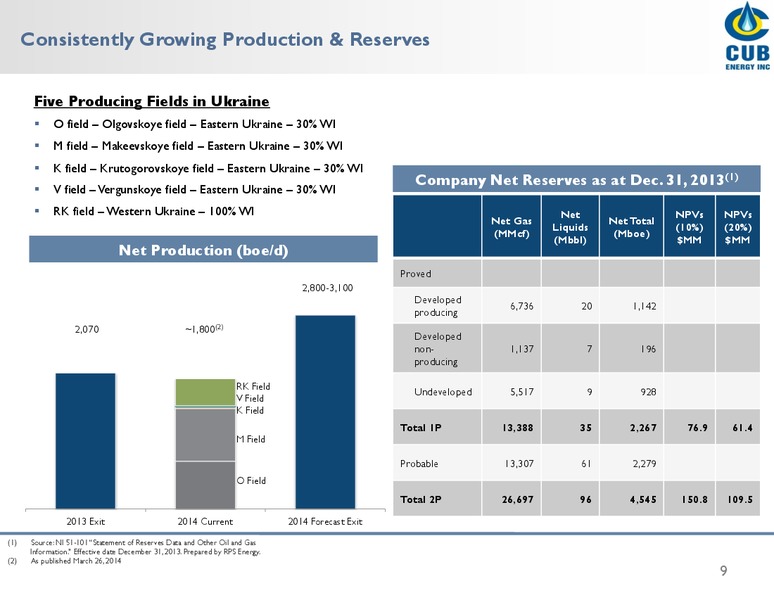Click the 'V Field' series label
The height and width of the screenshot is (600, 774).
point(250,398)
